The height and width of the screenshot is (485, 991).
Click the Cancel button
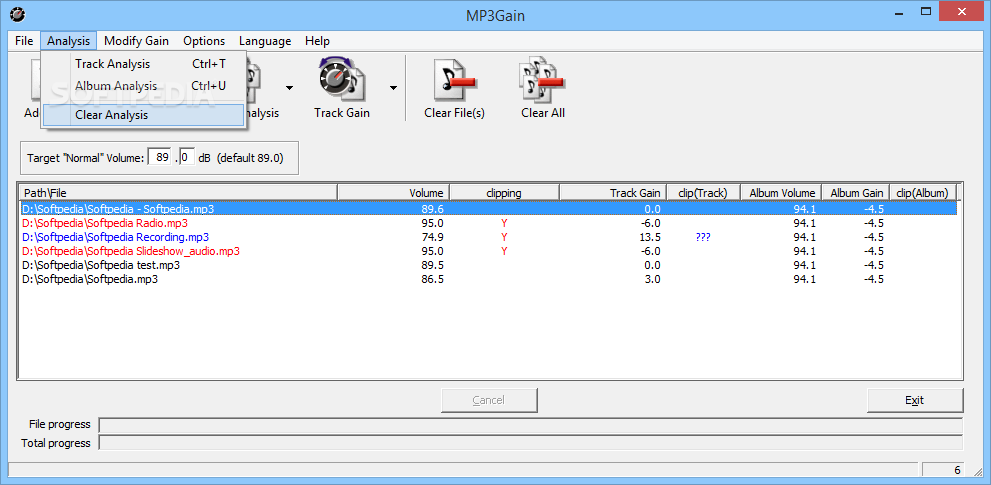point(489,400)
